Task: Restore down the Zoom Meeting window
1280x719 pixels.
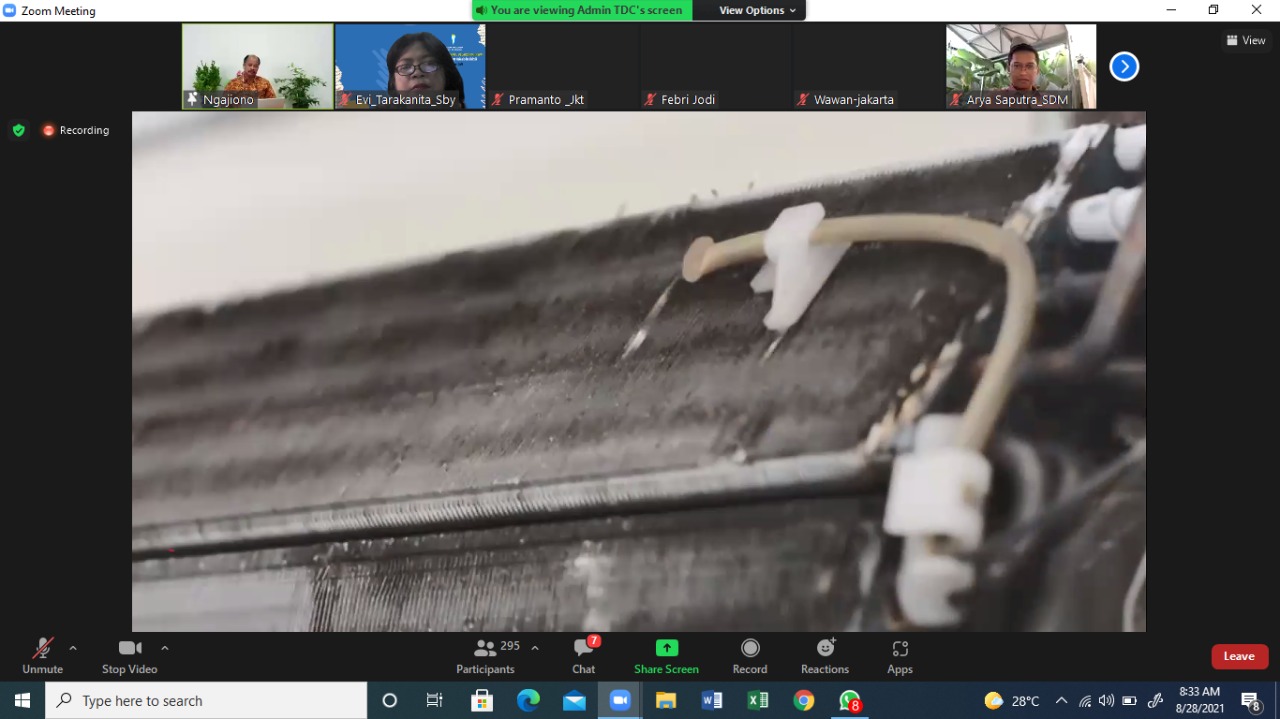Action: click(1213, 10)
